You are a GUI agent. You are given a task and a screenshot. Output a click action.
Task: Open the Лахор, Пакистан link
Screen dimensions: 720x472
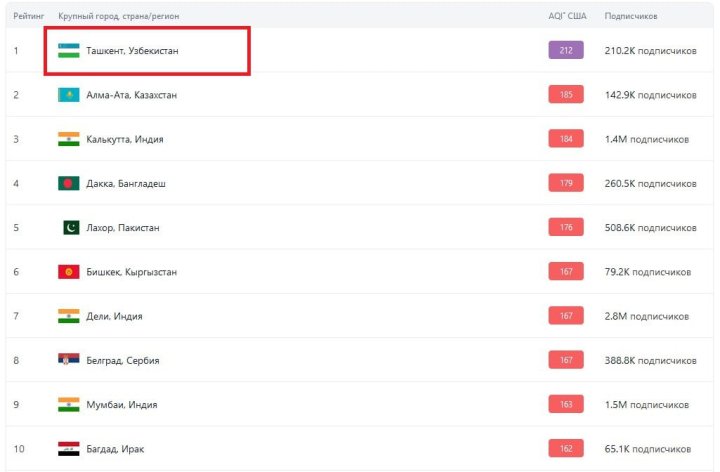[x=125, y=228]
